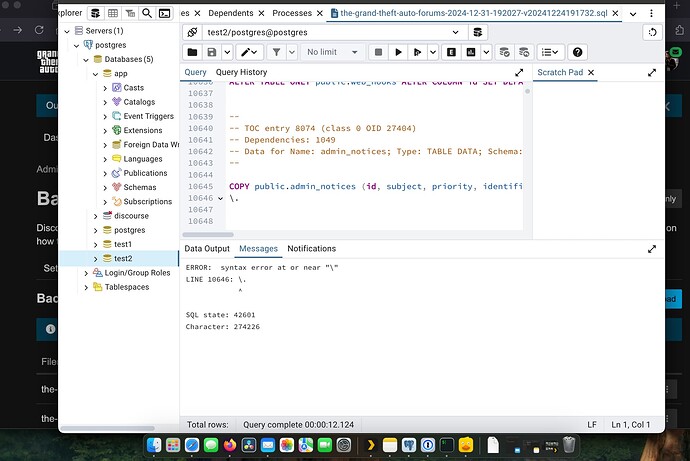This screenshot has height=461, width=690.
Task: Click the Object Explorer horizontal scrollbar
Action: tap(107, 428)
